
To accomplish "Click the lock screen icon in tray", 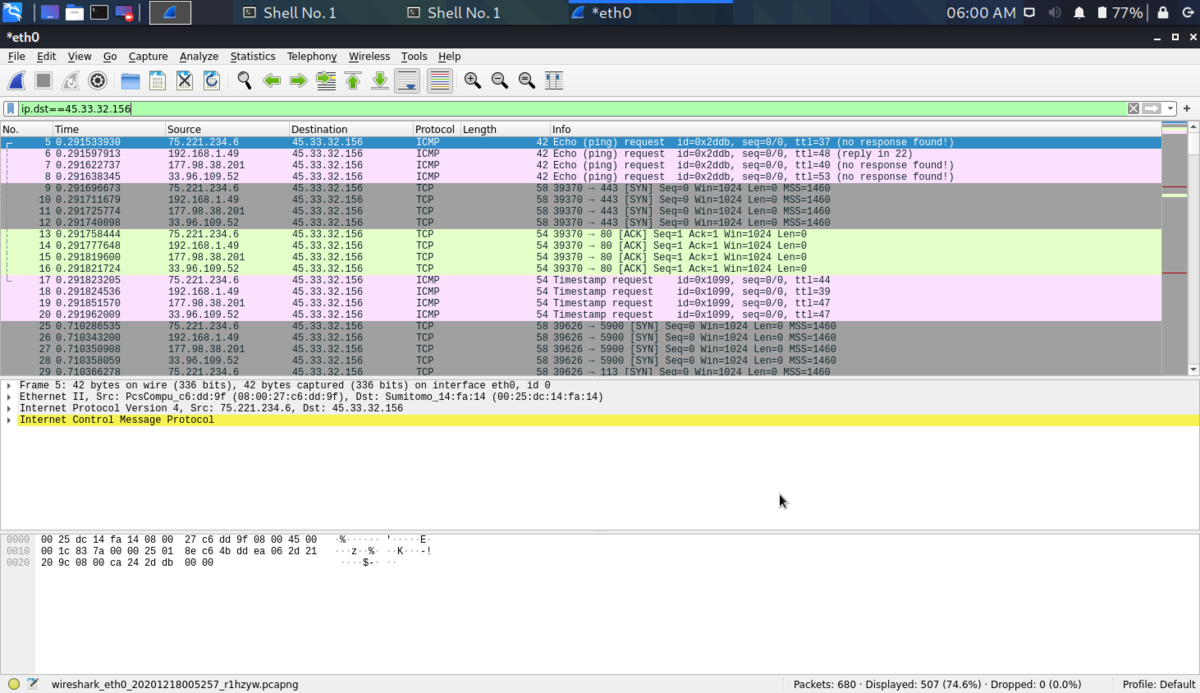I will pyautogui.click(x=1163, y=13).
